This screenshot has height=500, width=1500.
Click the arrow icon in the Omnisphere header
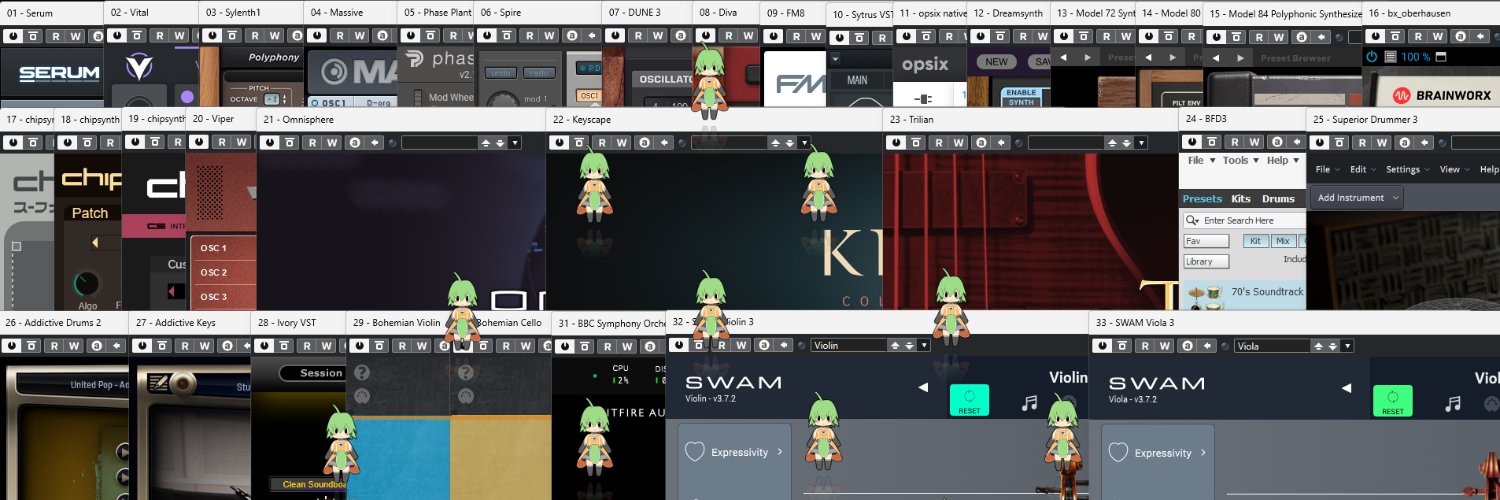click(x=374, y=142)
